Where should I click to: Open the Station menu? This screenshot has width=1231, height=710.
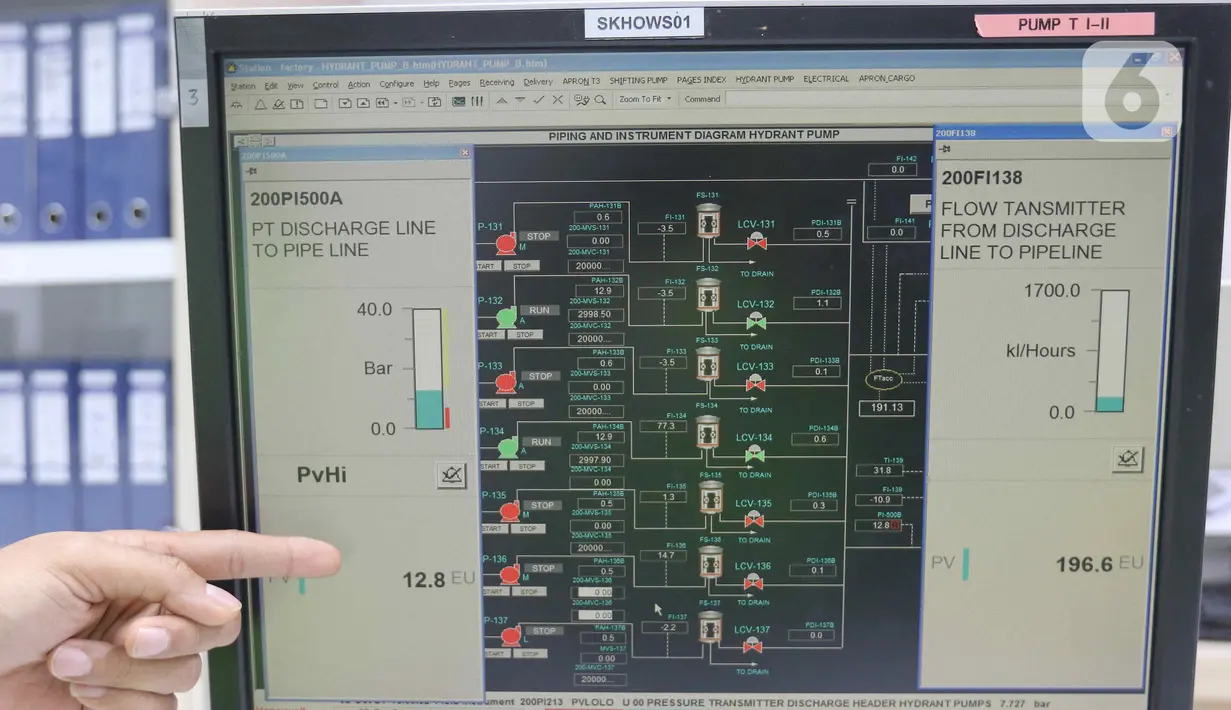tap(243, 86)
